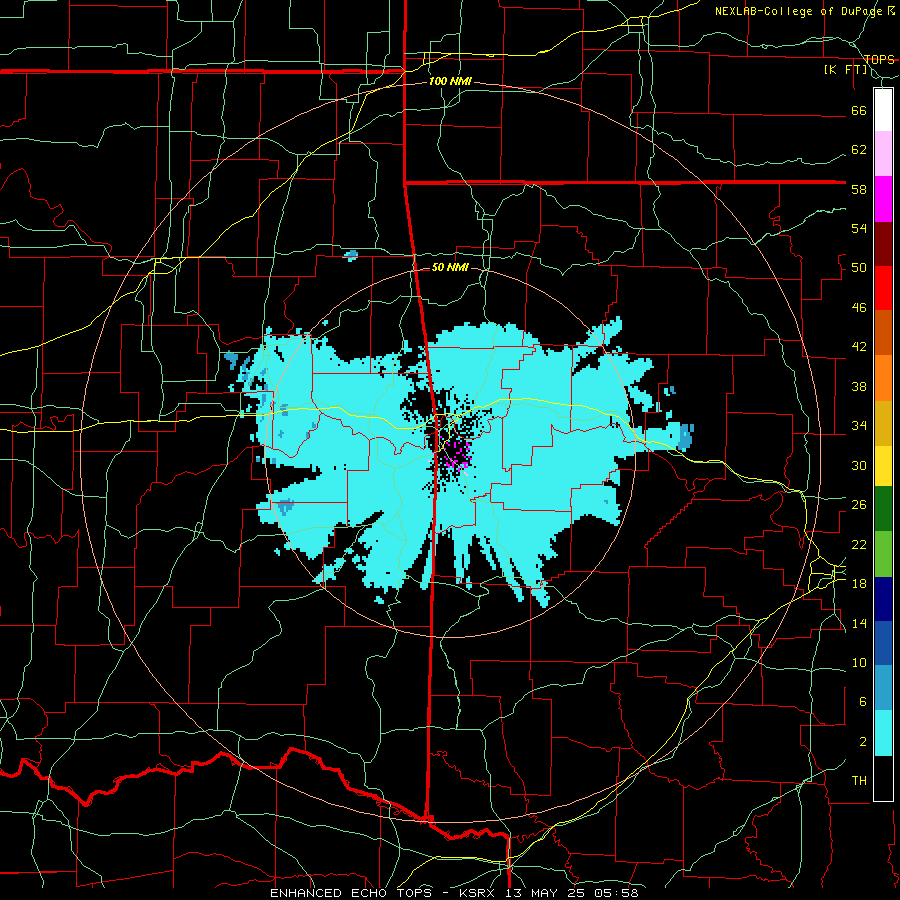Click the white 66 kft legend swatch
The height and width of the screenshot is (900, 900).
click(x=883, y=110)
